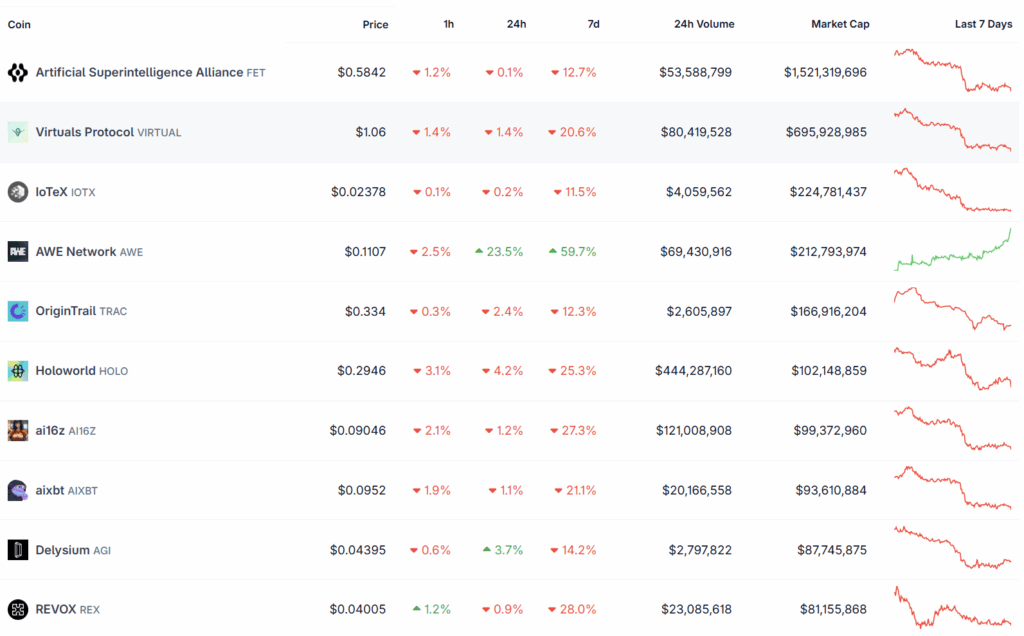
Task: Sort table by Price column header
Action: 375,24
